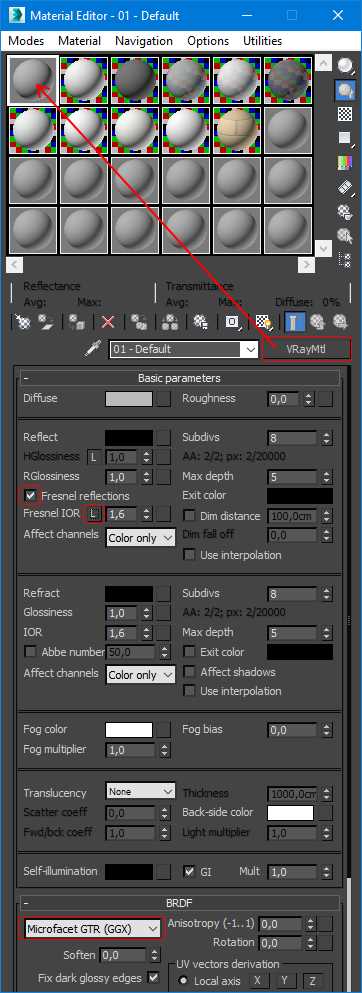362x993 pixels.
Task: Collapse the Basic parameters rollout
Action: point(180,378)
